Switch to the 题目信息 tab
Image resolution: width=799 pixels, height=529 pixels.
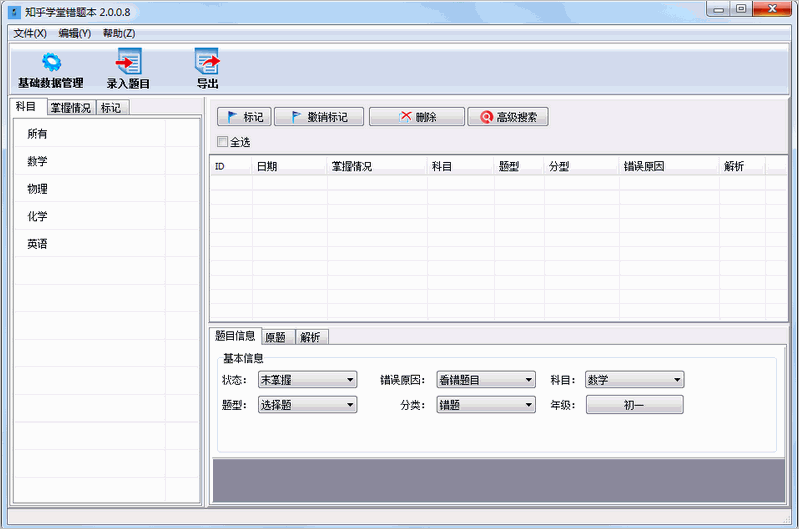pos(235,336)
